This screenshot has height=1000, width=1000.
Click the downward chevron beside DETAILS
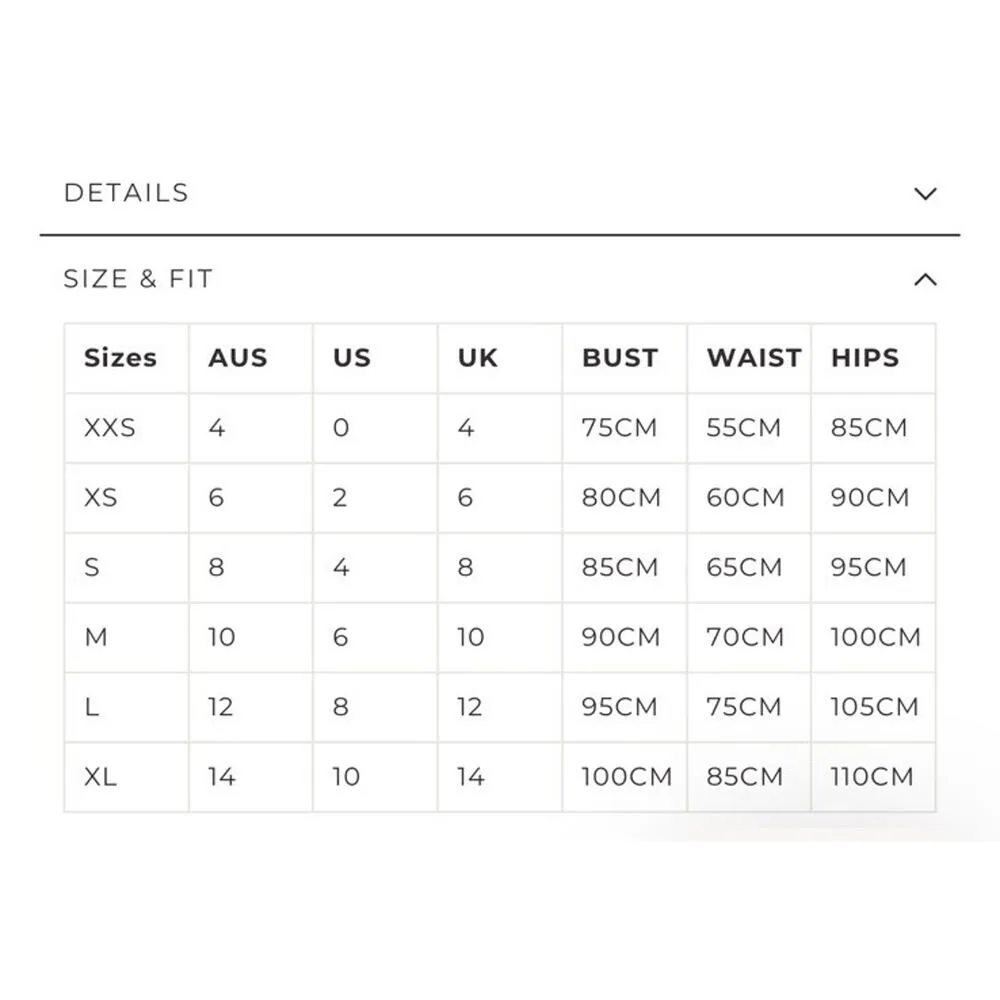point(924,193)
